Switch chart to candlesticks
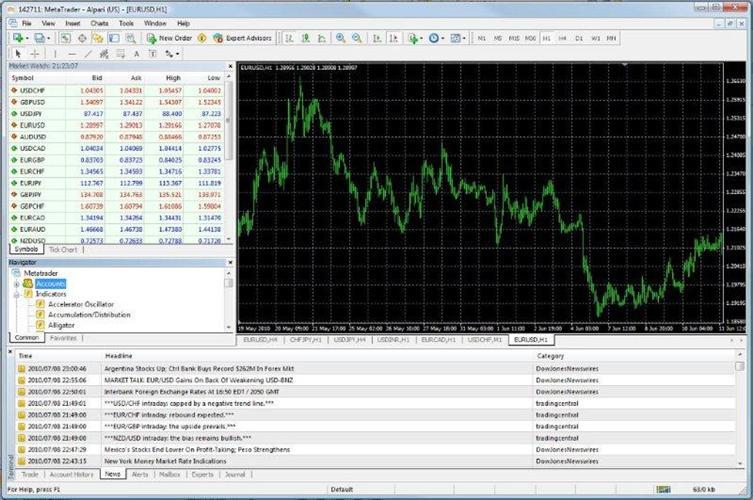Viewport: 753px width, 500px height. (305, 38)
